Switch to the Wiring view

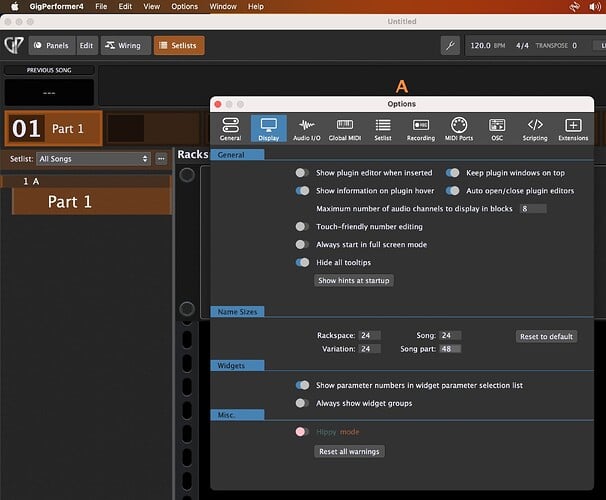pyautogui.click(x=125, y=46)
